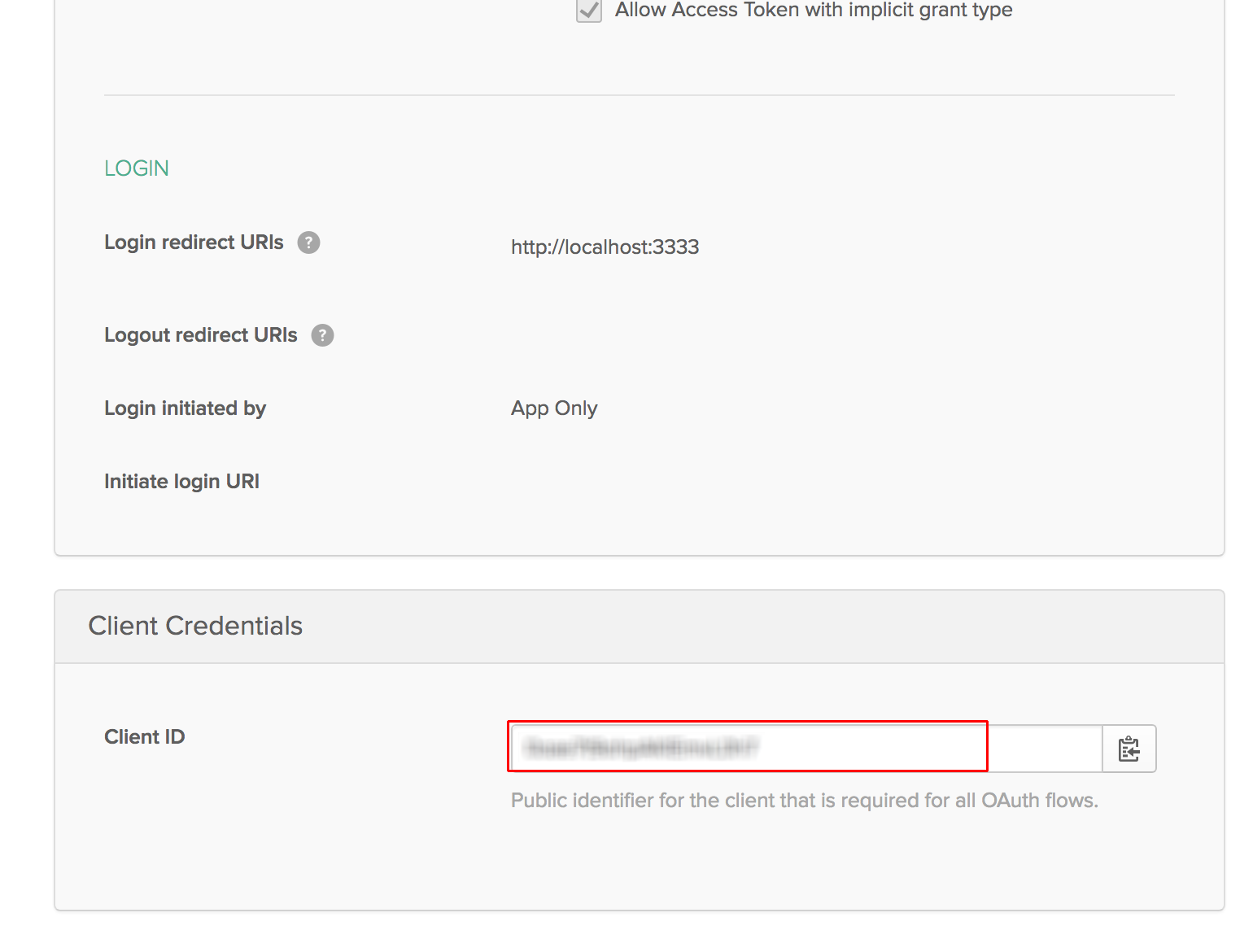Click the Initiate login URI label
Screen dimensions: 1253x952
181,482
